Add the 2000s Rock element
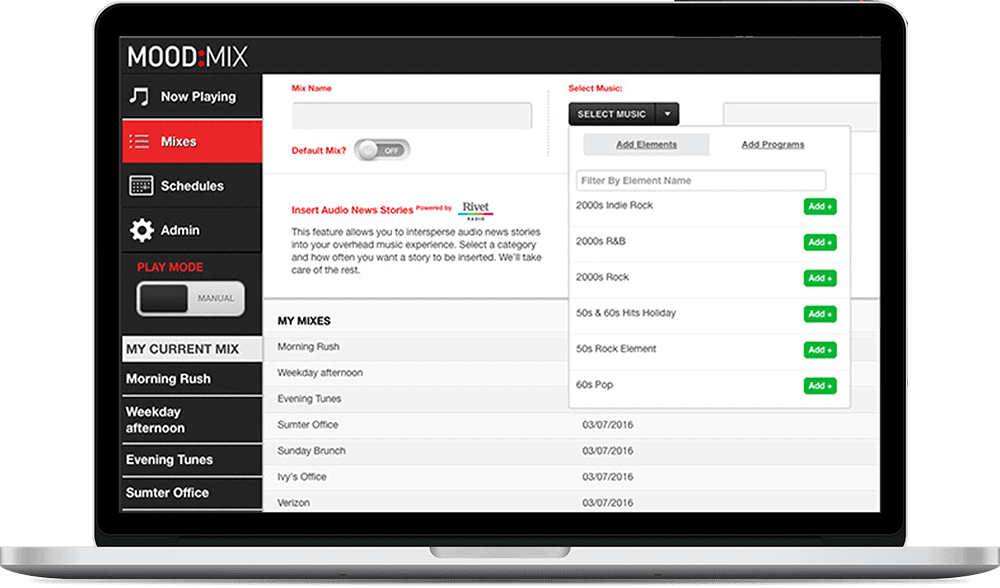 pyautogui.click(x=820, y=278)
